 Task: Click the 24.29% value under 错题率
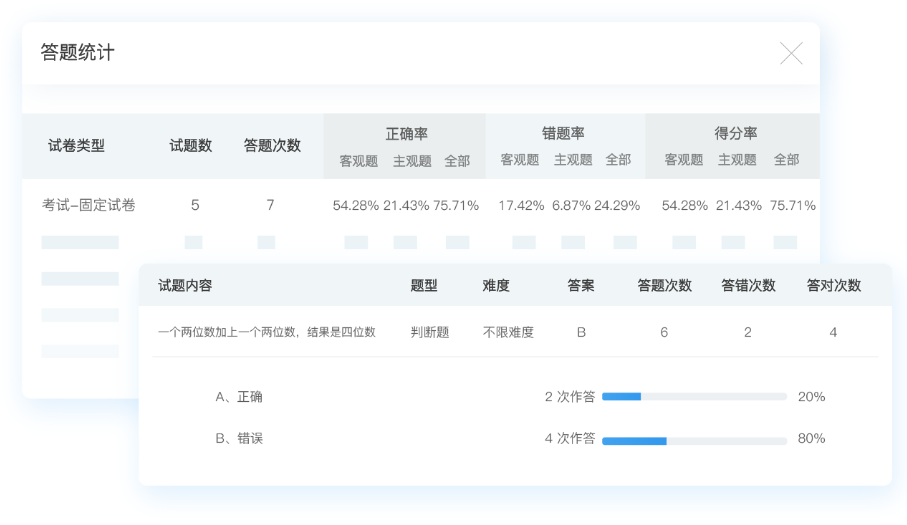click(x=617, y=205)
